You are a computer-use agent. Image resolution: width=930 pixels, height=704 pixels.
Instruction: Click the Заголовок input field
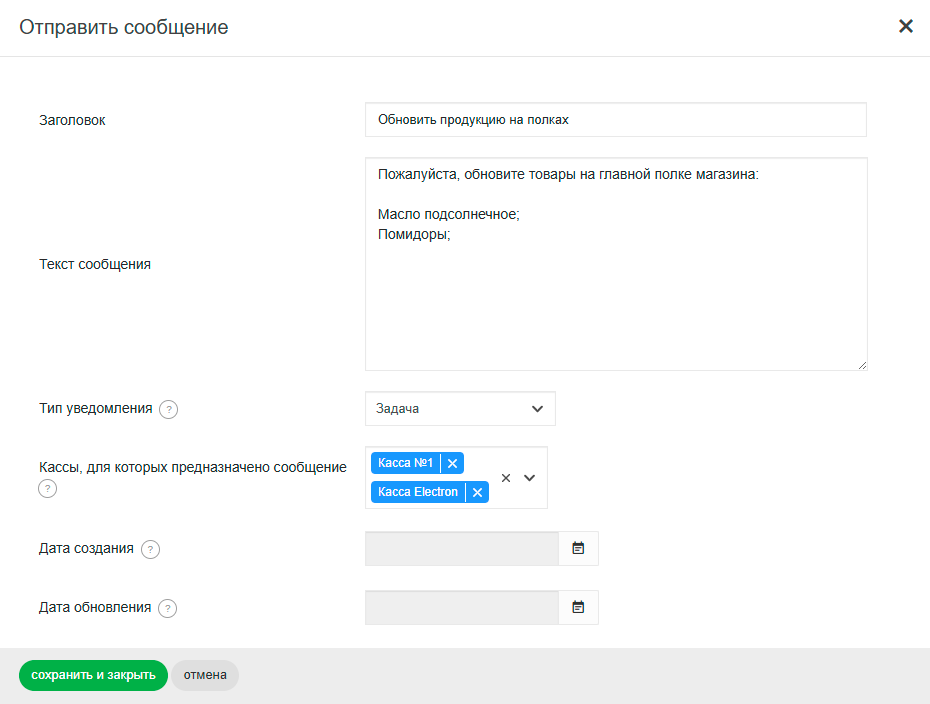[616, 120]
